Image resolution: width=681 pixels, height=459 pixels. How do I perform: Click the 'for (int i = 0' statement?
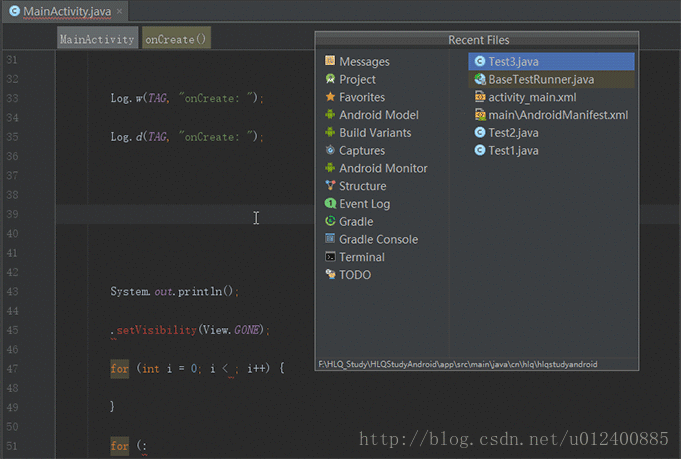point(198,369)
